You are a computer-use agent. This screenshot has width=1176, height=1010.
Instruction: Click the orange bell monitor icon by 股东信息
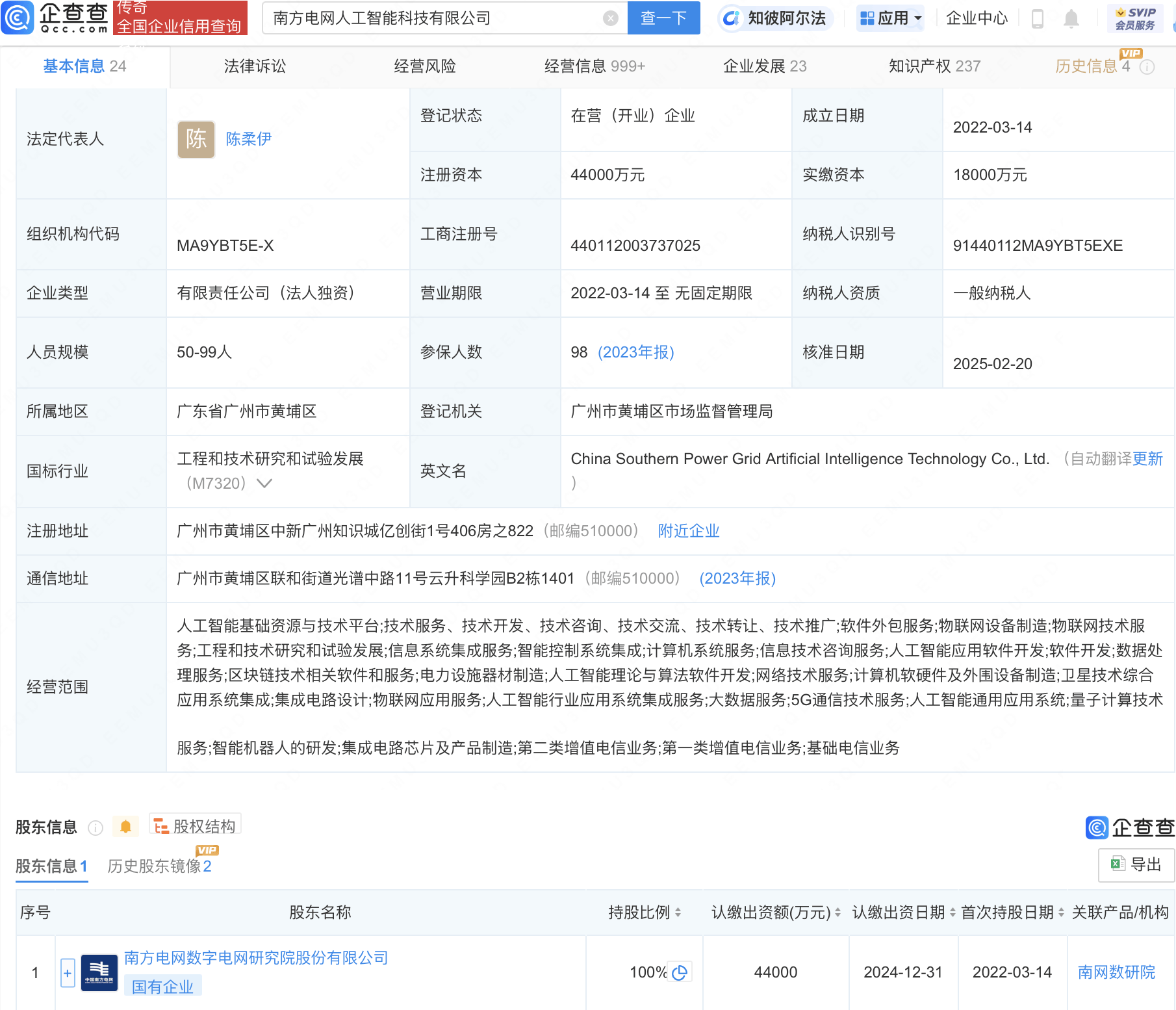point(125,827)
